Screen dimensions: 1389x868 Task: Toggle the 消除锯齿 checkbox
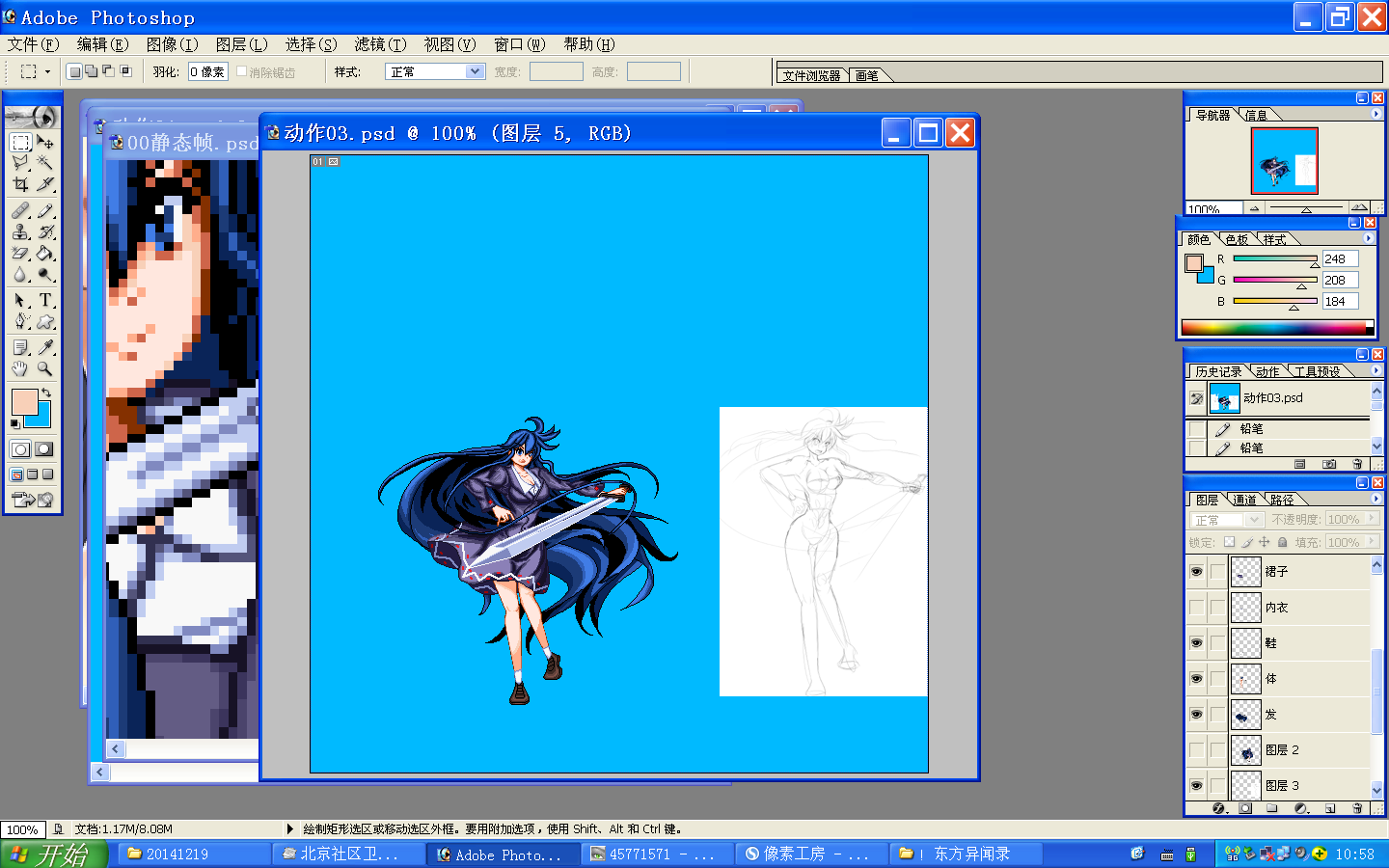[x=242, y=71]
